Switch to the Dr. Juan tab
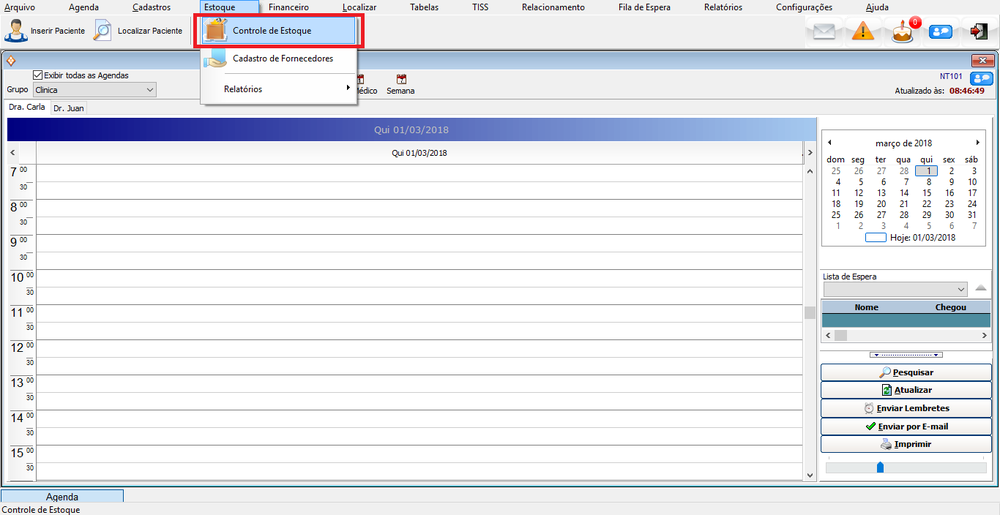 [68, 108]
